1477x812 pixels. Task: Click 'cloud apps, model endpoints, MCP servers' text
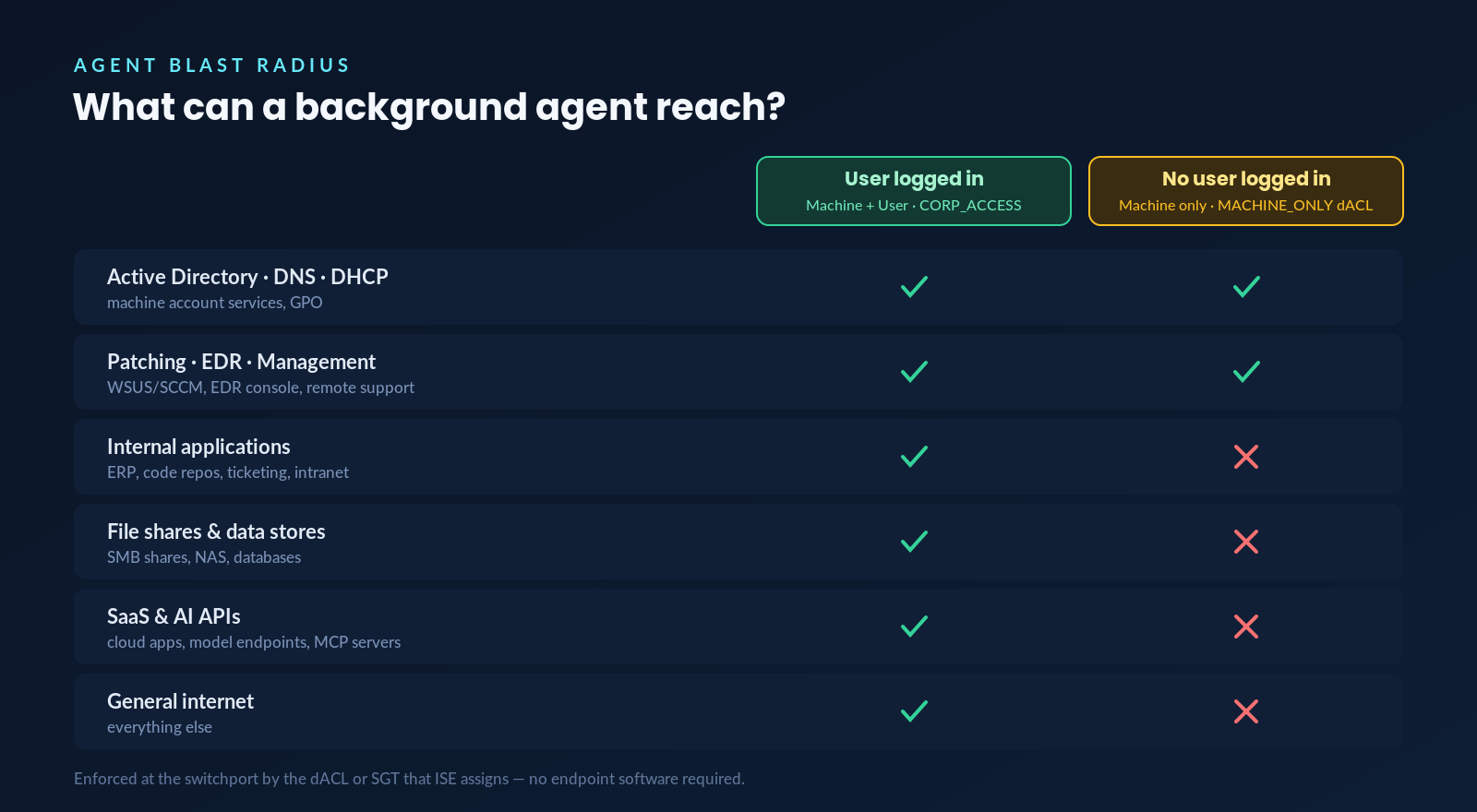pos(254,642)
